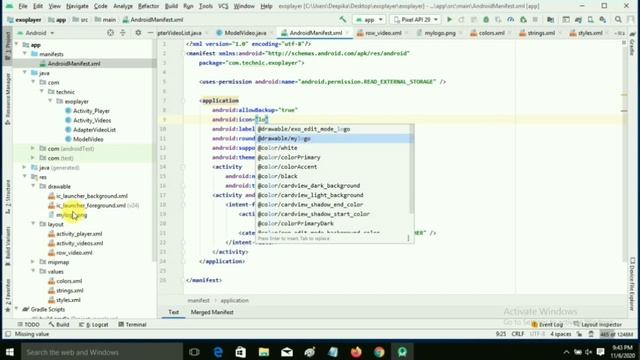Open the Store icon on the taskbar
The width and height of the screenshot is (640, 360).
[240, 352]
